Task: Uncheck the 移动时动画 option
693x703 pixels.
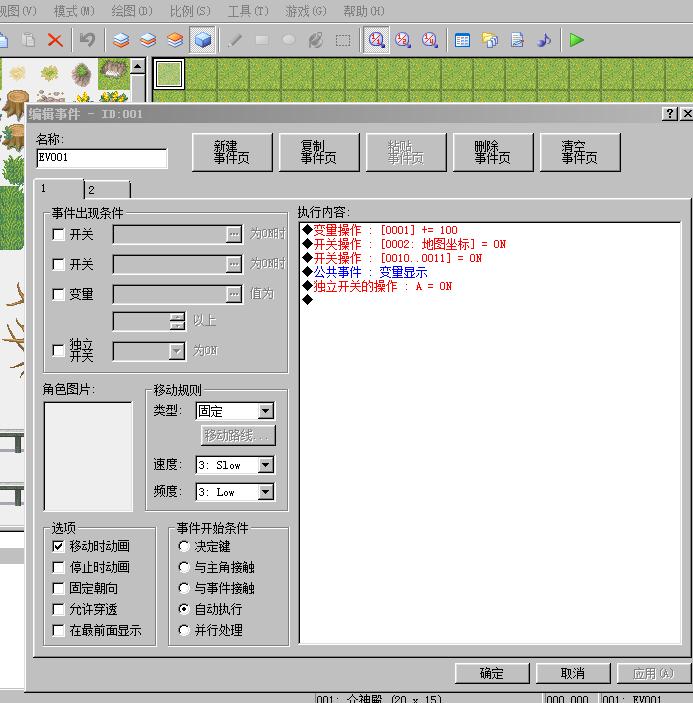Action: pyautogui.click(x=58, y=546)
